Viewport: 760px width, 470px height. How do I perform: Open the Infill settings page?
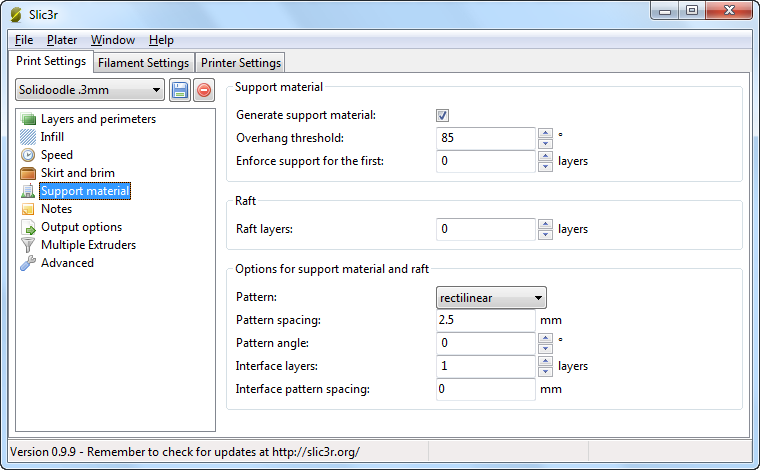point(52,137)
